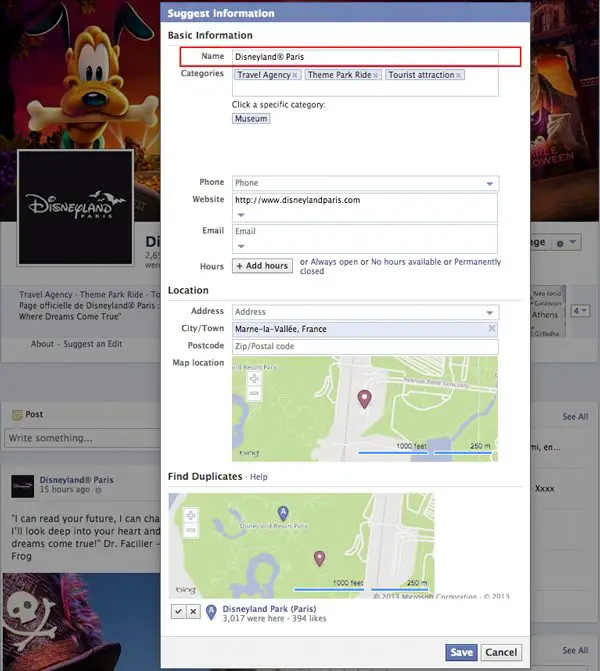Remove the Tourist attraction category tag
Image resolution: width=600 pixels, height=671 pixels.
point(458,75)
